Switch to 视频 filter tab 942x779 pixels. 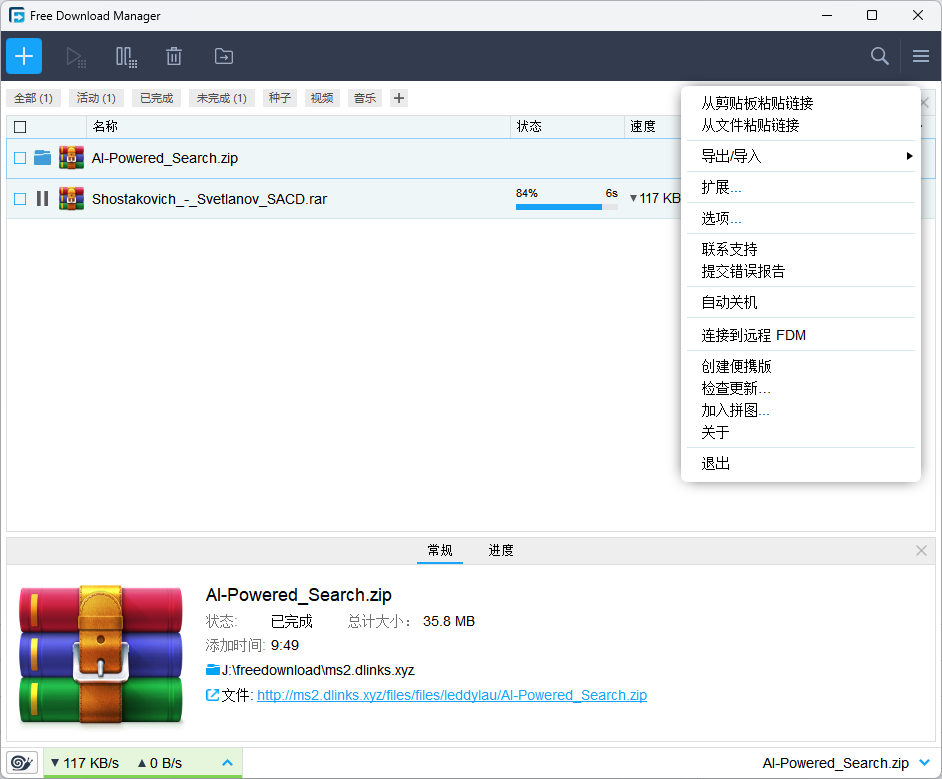pyautogui.click(x=322, y=98)
